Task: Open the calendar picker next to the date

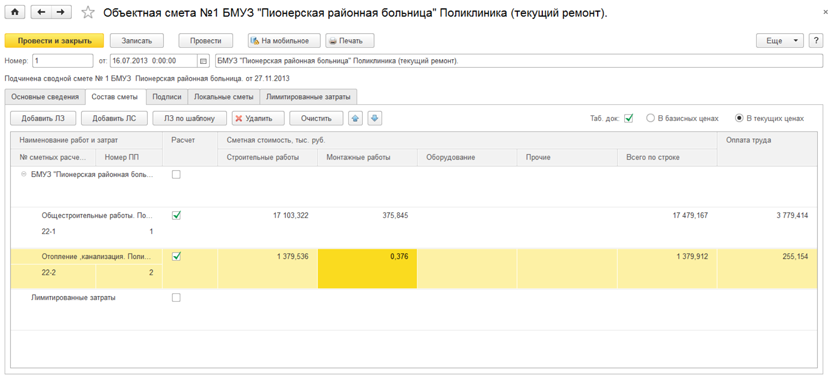Action: [x=204, y=61]
